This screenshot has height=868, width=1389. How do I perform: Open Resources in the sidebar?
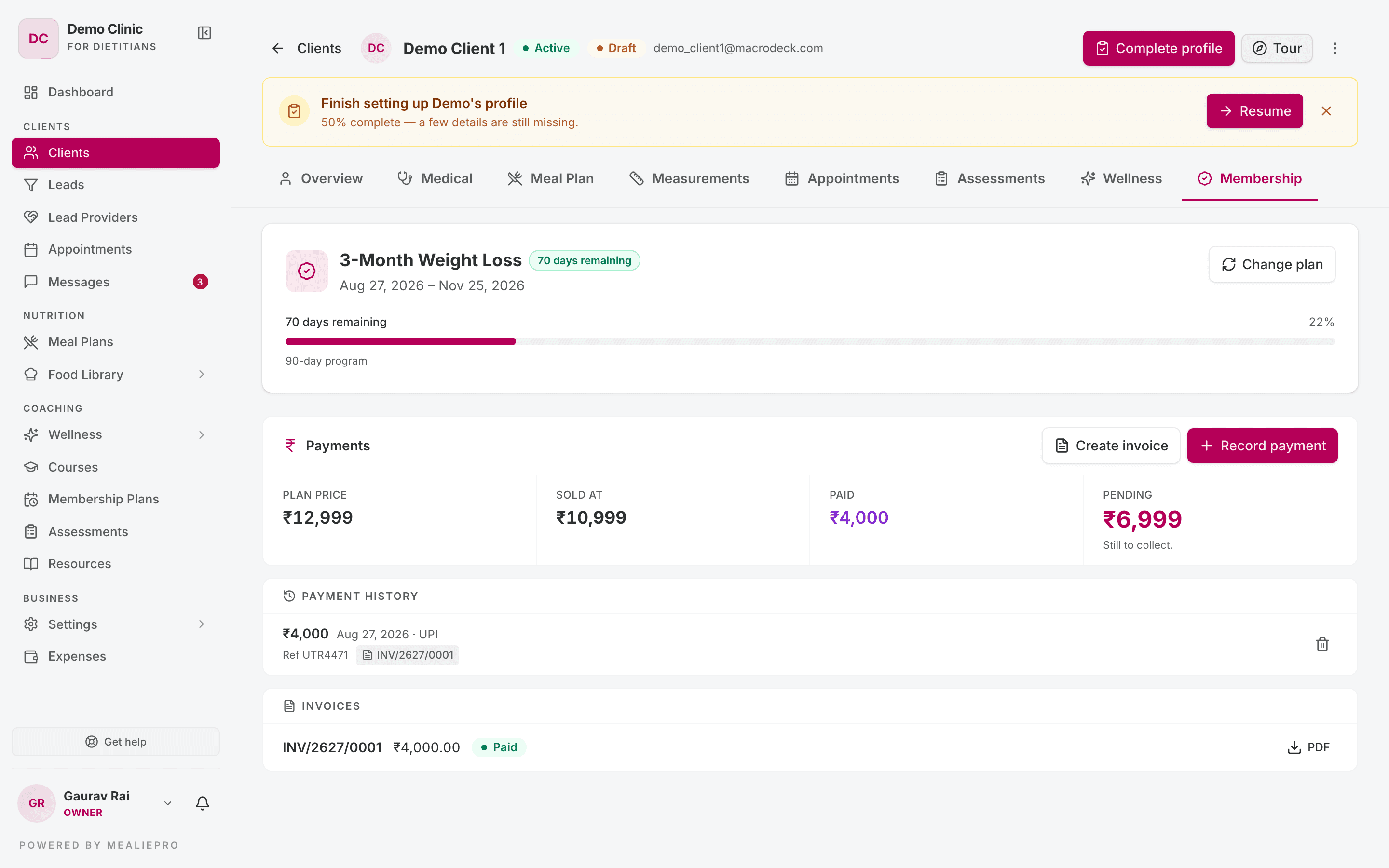tap(115, 563)
